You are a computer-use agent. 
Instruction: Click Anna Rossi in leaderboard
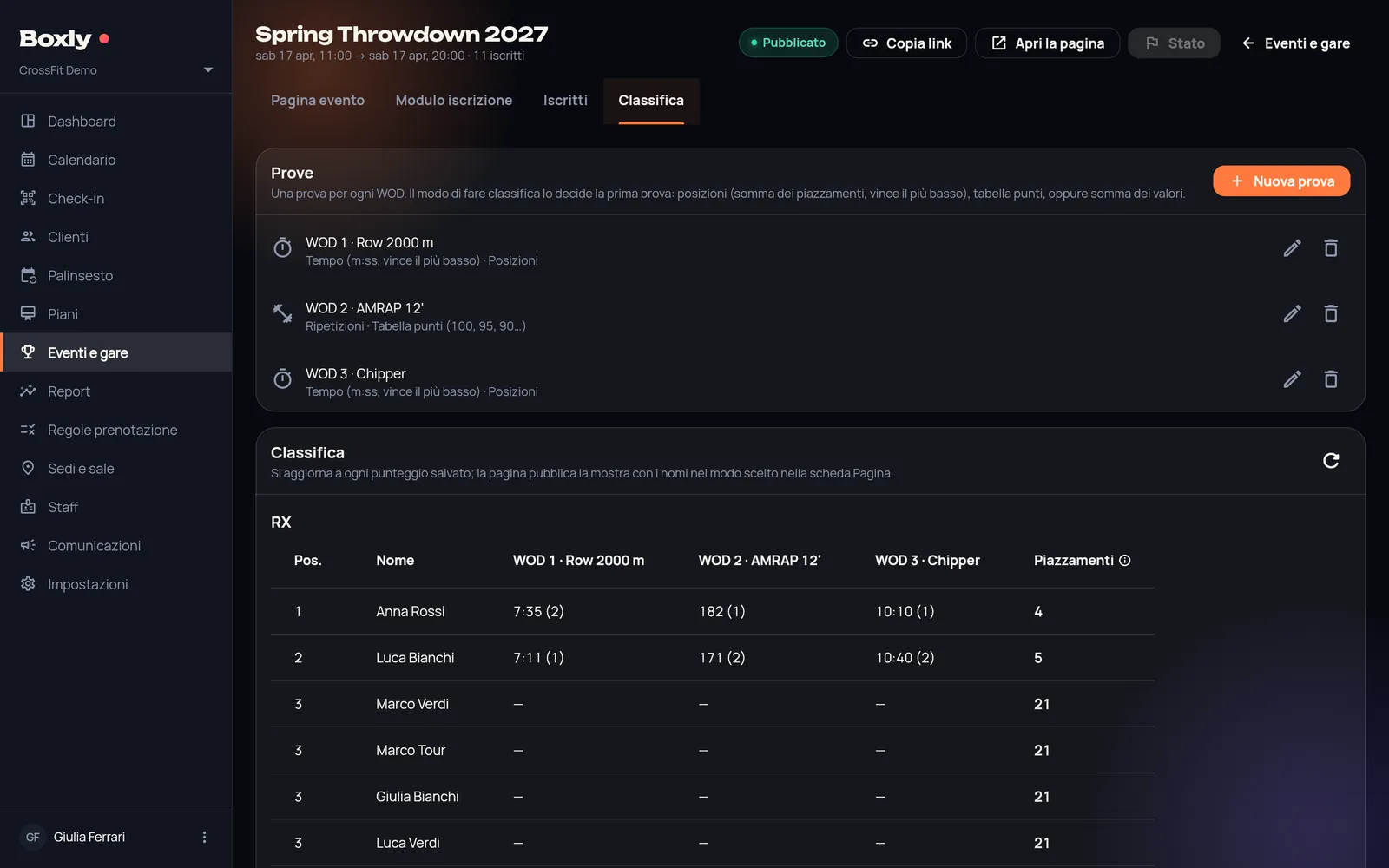coord(411,612)
